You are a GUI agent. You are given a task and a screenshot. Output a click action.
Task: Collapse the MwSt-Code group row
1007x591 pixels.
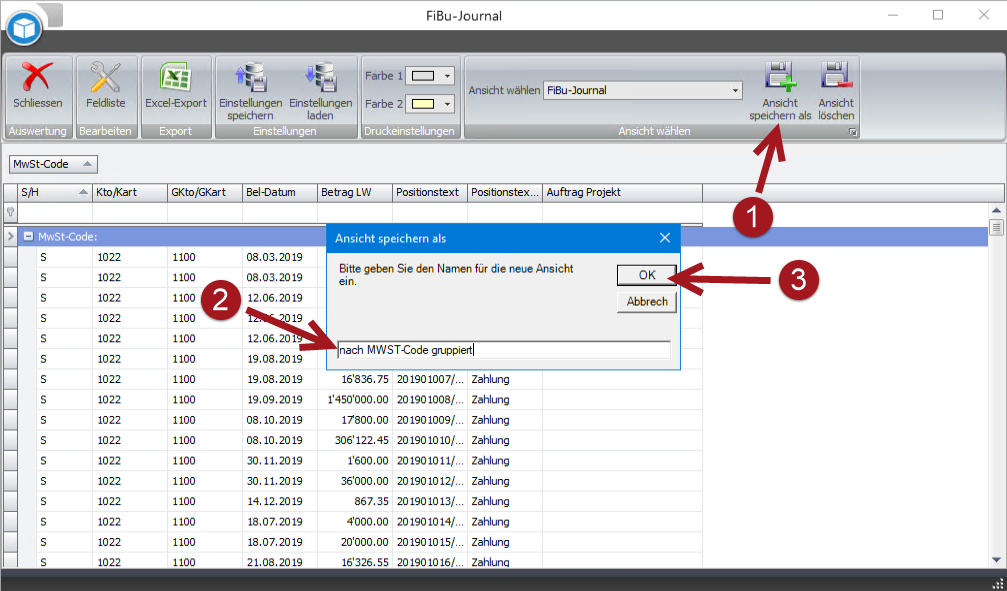29,237
